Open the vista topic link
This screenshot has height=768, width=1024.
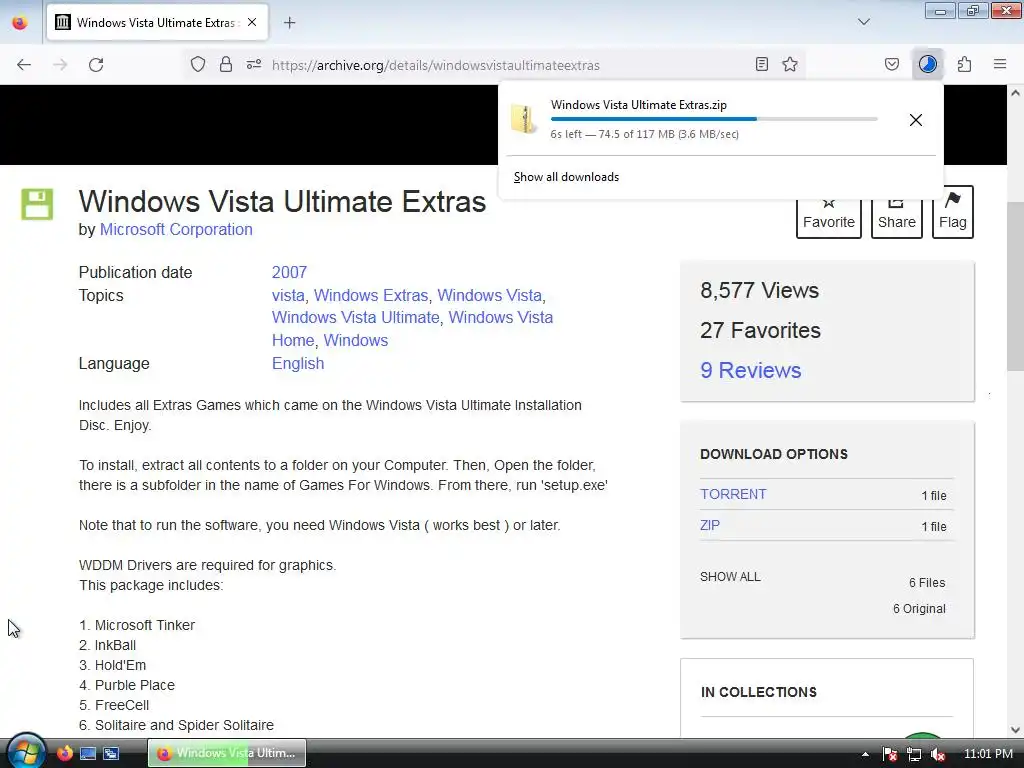pyautogui.click(x=288, y=295)
